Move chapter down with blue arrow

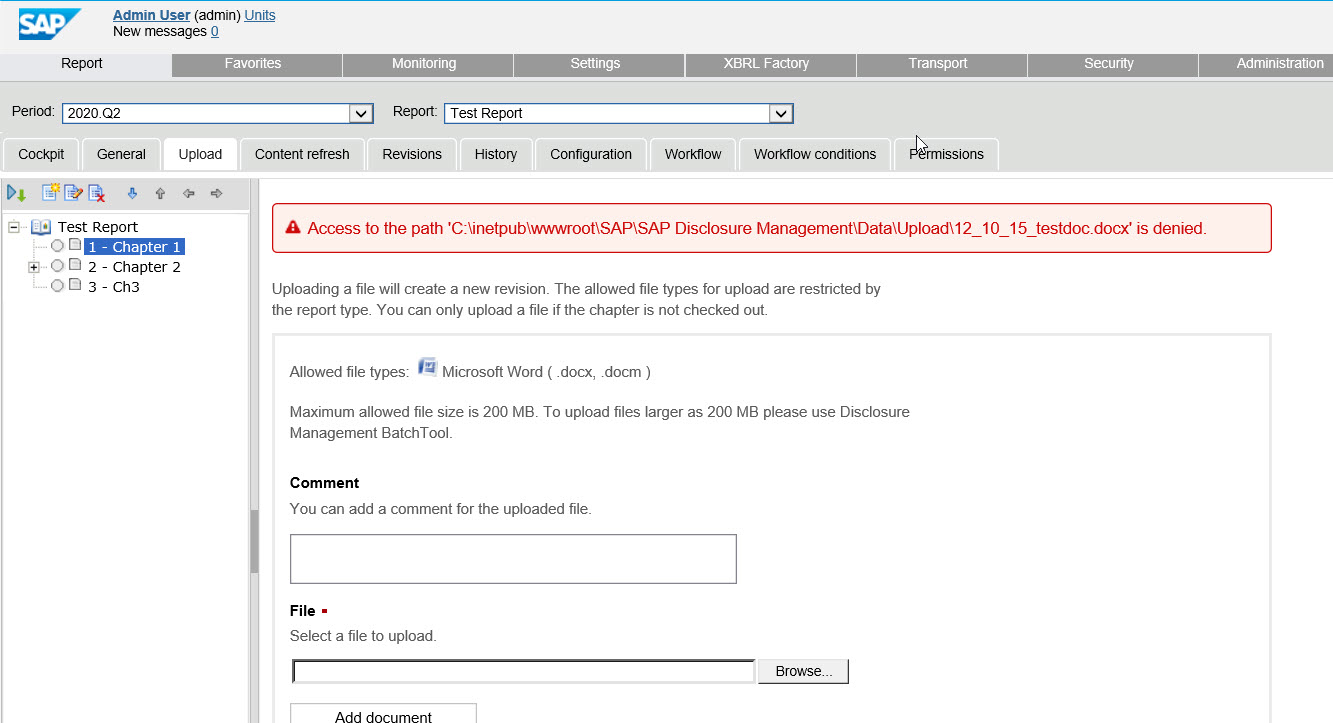[x=132, y=193]
